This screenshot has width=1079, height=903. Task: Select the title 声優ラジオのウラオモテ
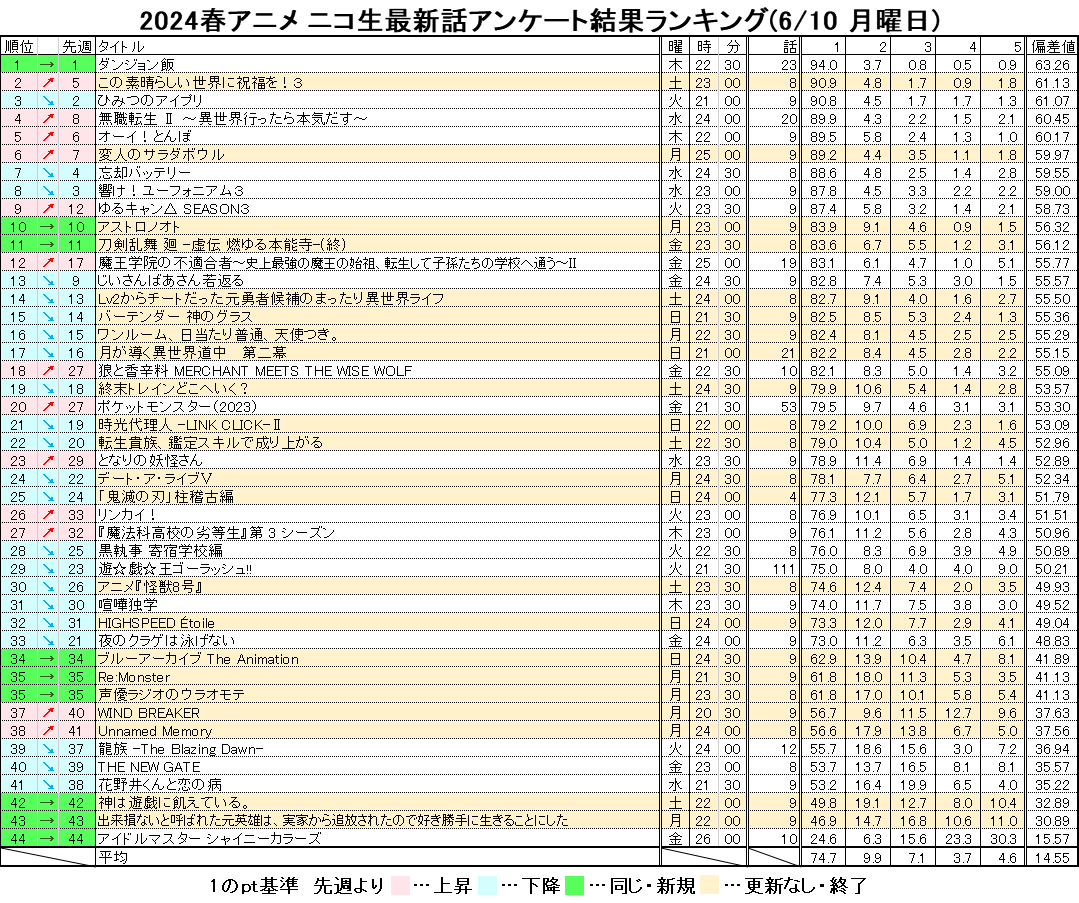point(171,694)
